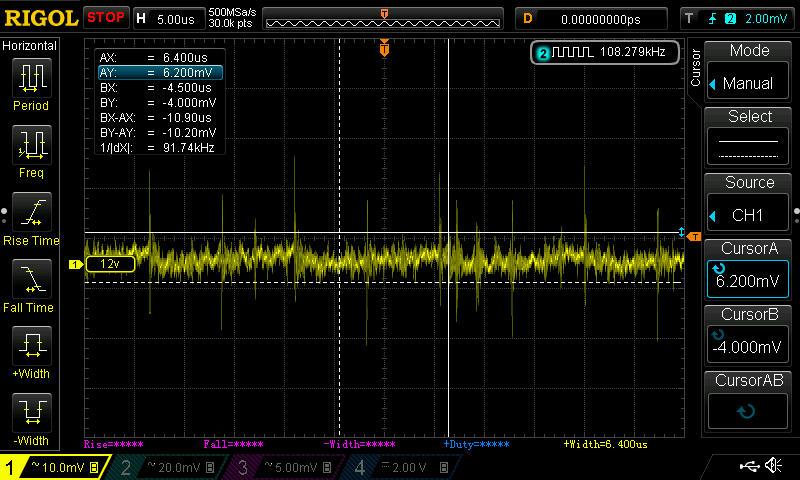Viewport: 800px width, 480px height.
Task: Select the Freq measurement icon
Action: coord(31,147)
